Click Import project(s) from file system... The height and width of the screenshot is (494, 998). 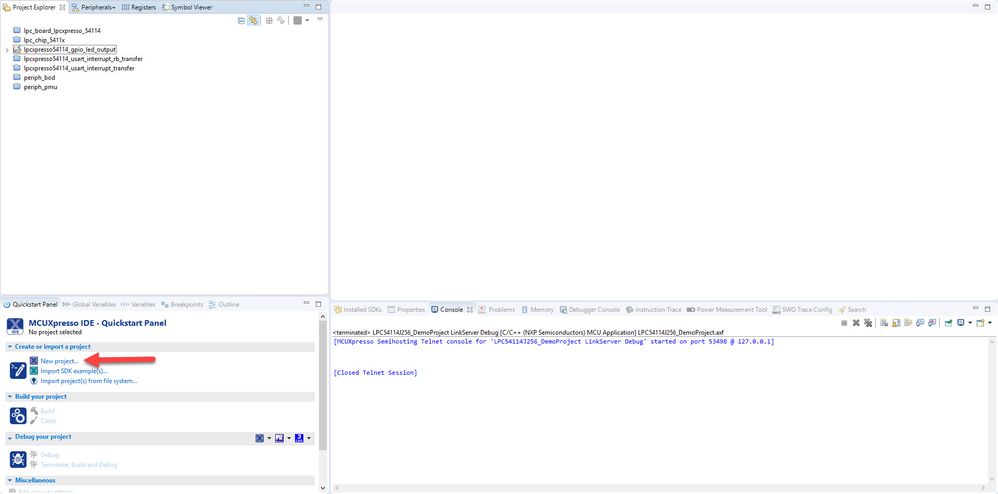(89, 381)
